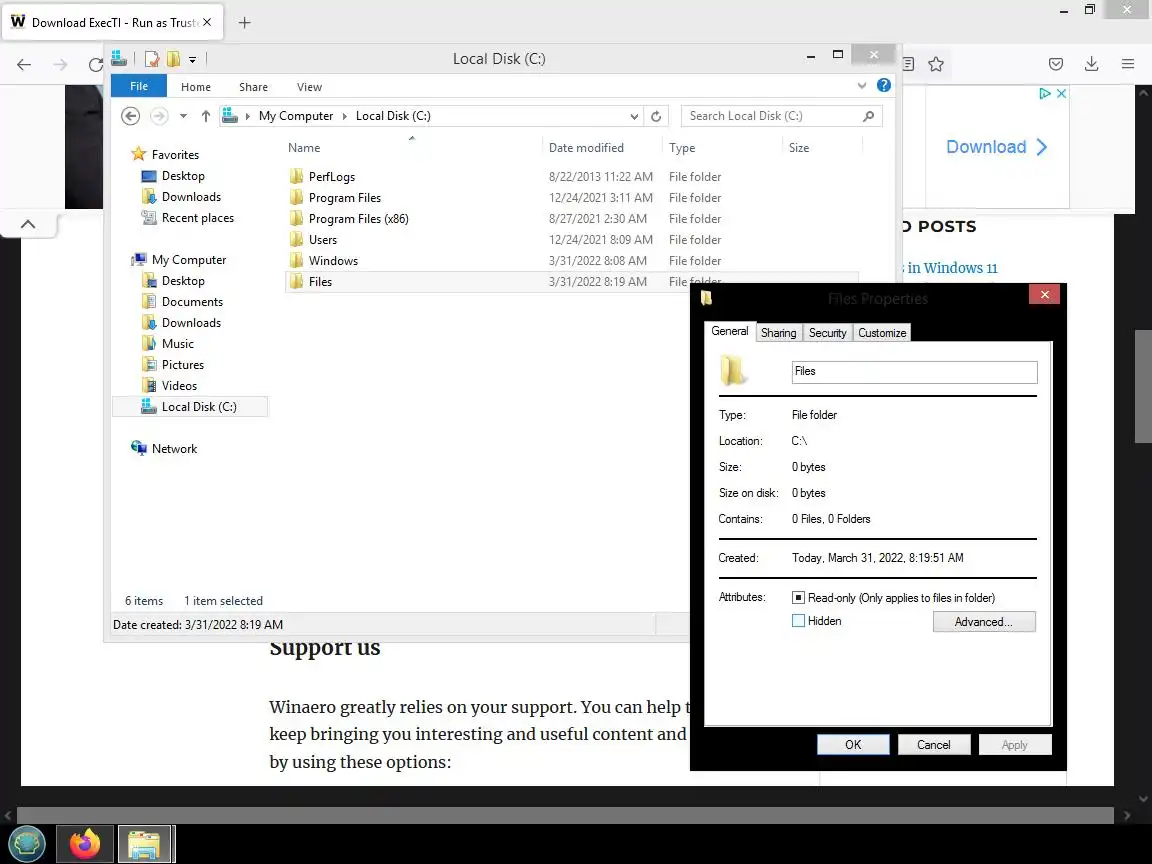
Task: Expand the Explorer ribbon chevron
Action: [x=862, y=86]
